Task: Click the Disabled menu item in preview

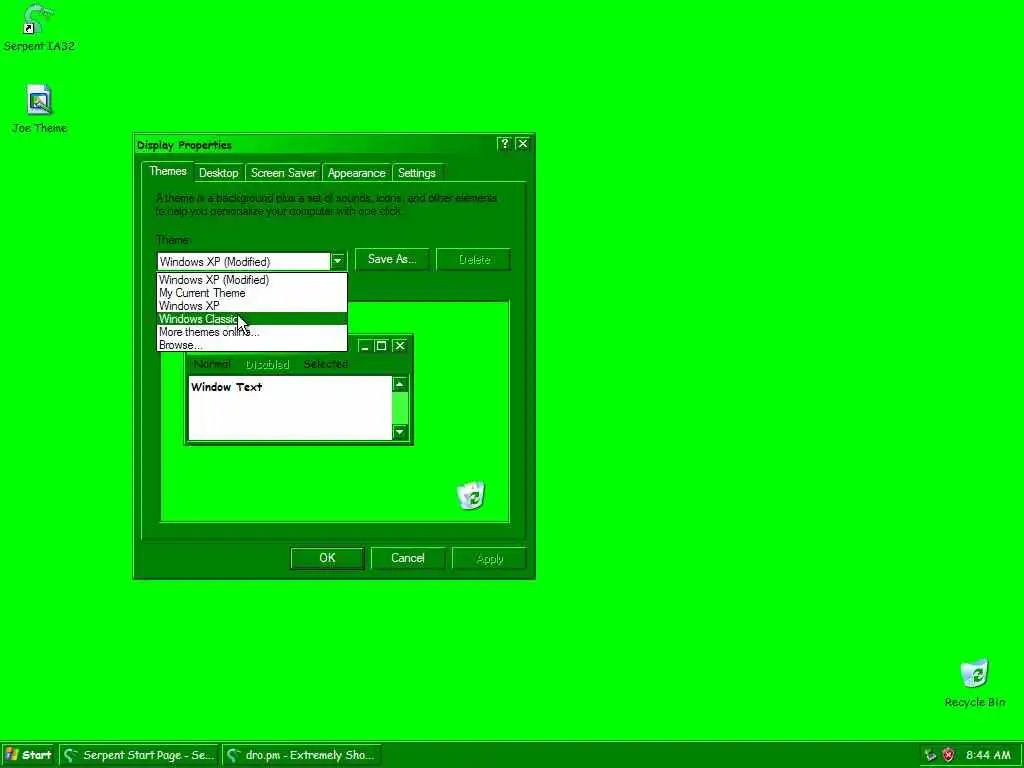Action: pyautogui.click(x=267, y=364)
